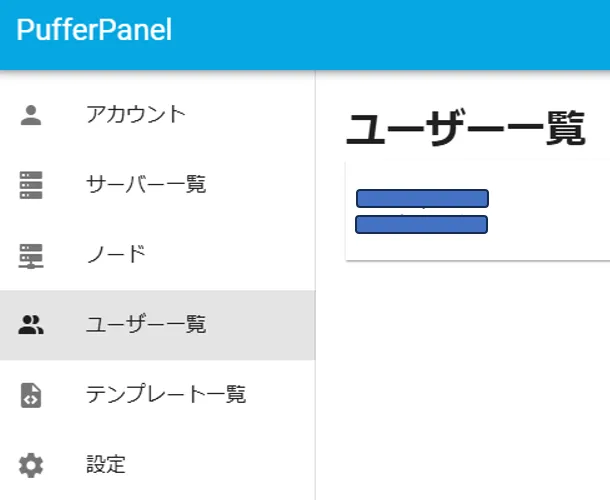Click the Nodes network server icon

pyautogui.click(x=31, y=255)
